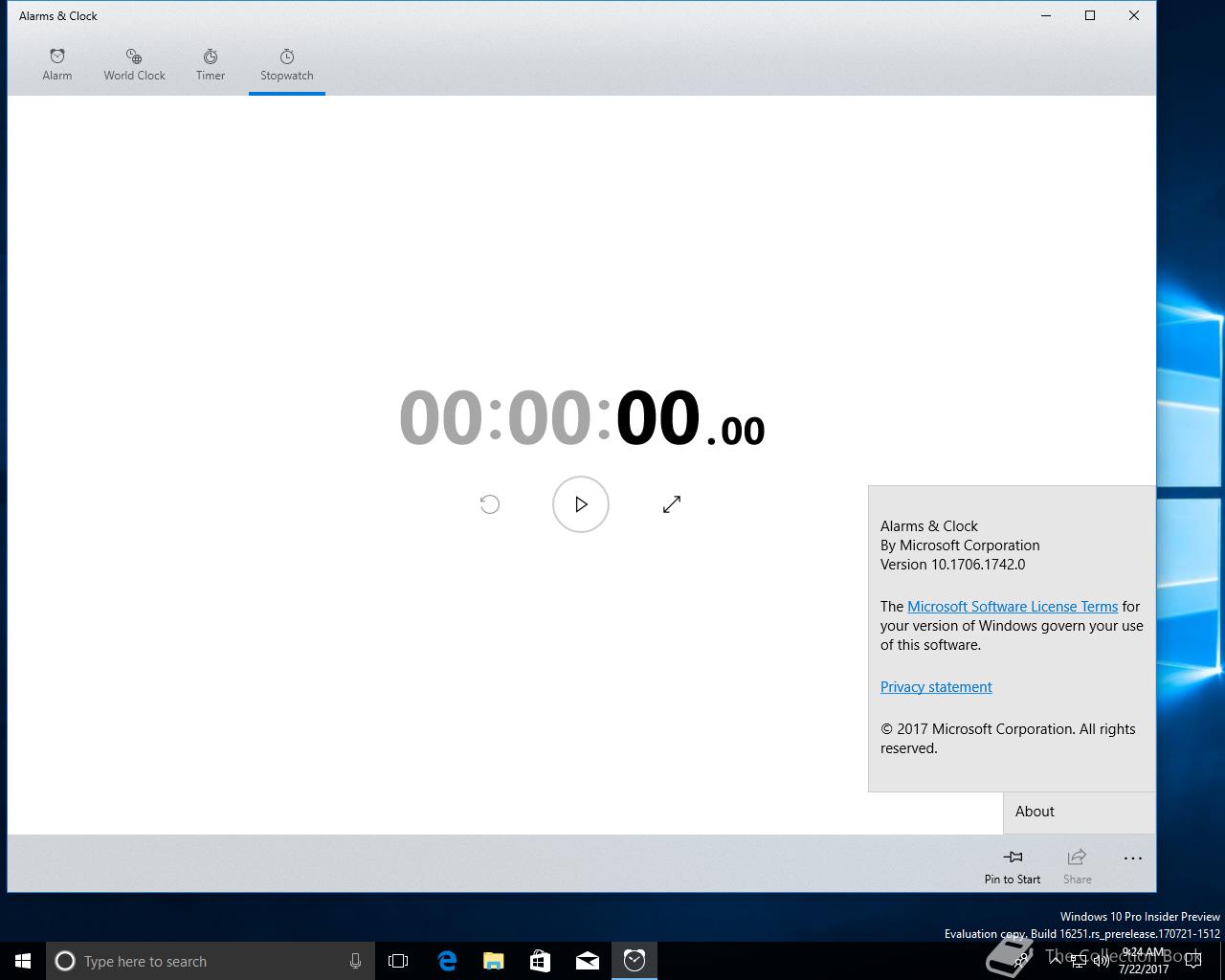The width and height of the screenshot is (1225, 980).
Task: Click the taskbar search box
Action: pyautogui.click(x=211, y=961)
